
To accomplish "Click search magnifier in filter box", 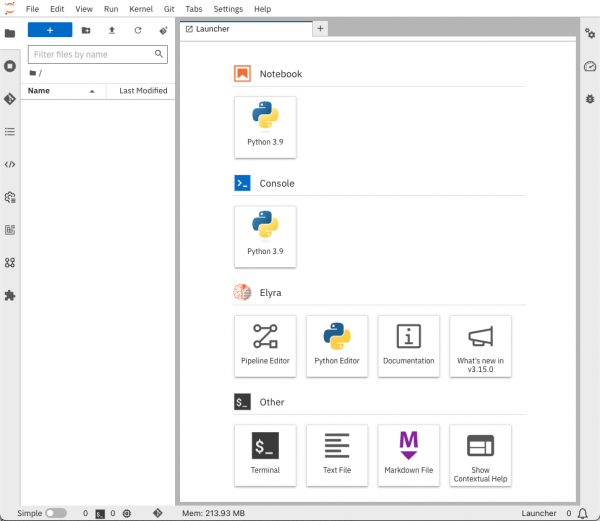I will click(x=158, y=54).
